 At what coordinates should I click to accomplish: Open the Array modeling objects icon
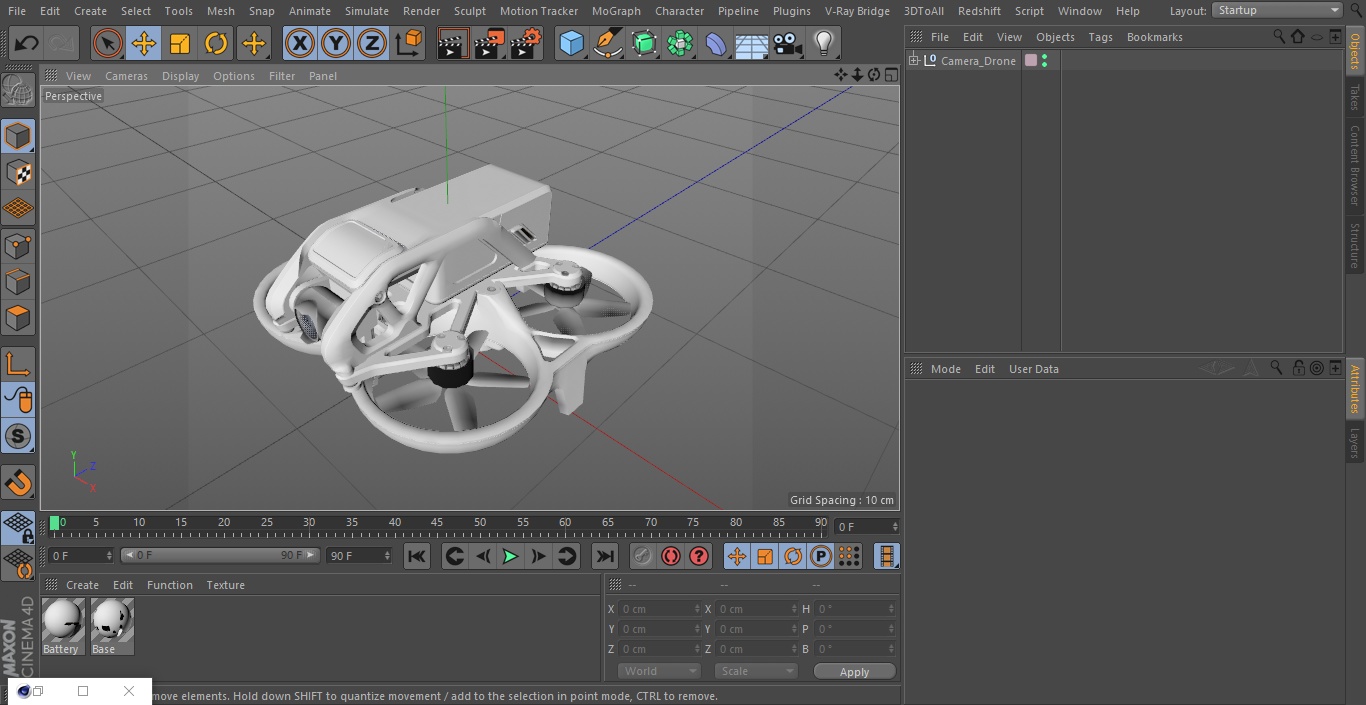680,43
